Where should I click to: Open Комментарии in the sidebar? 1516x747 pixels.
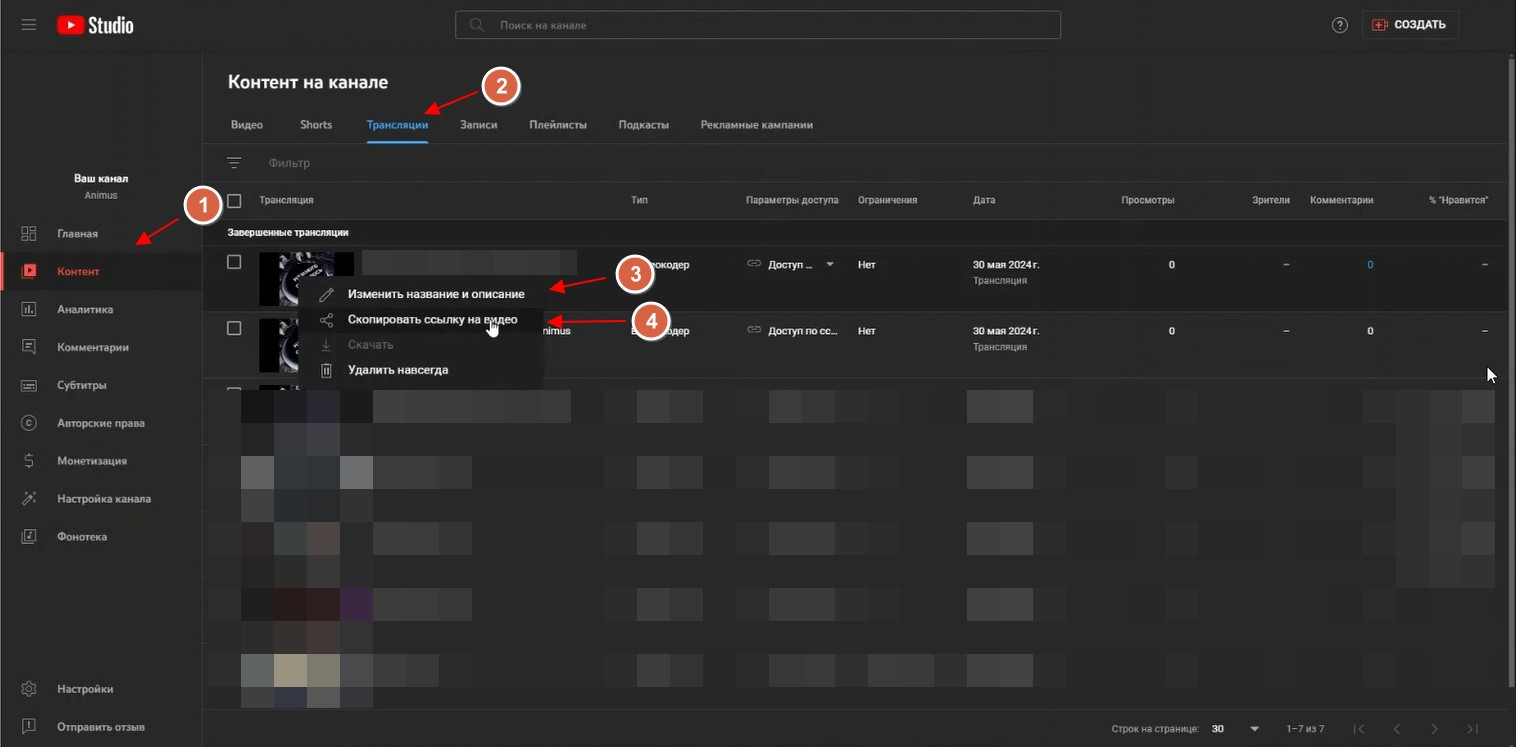[x=93, y=348]
